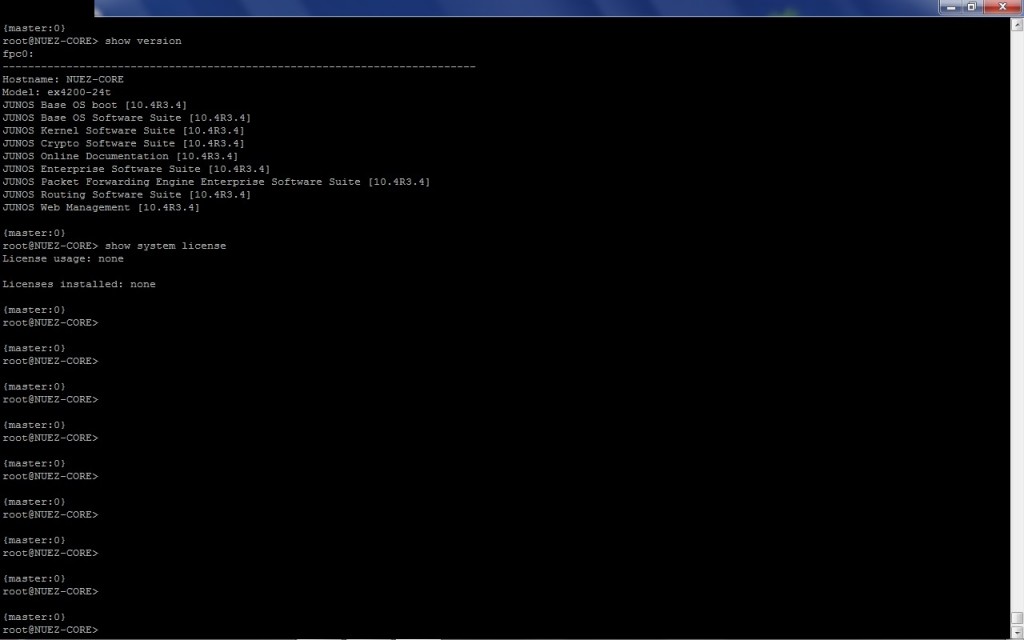This screenshot has width=1024, height=640.
Task: Click 'JUNOS Enterprise Software Suite' line
Action: click(136, 168)
